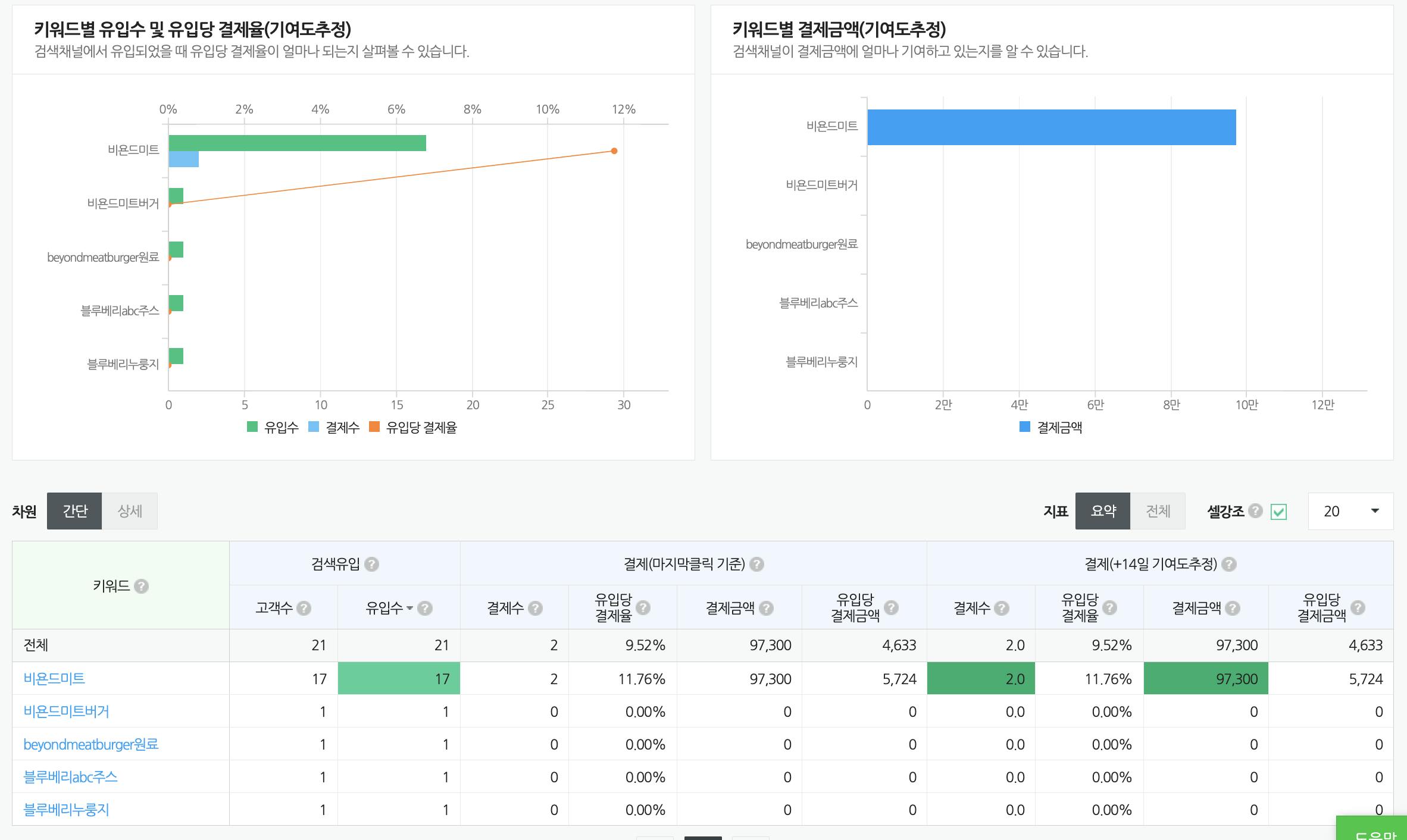Sort by 유입수 column arrow
Image resolution: width=1407 pixels, height=840 pixels.
tap(409, 608)
